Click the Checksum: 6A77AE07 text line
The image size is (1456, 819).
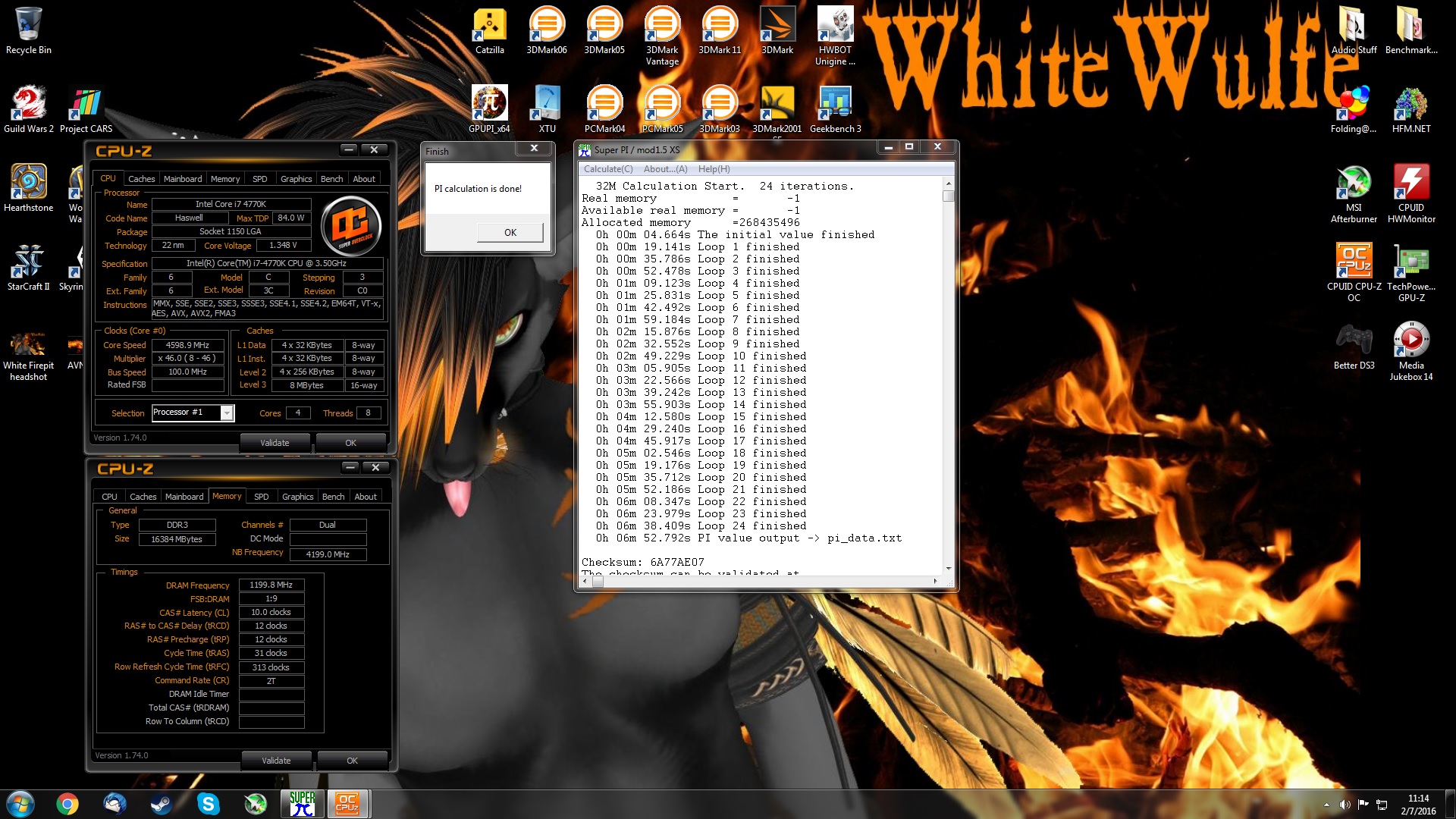[x=643, y=562]
